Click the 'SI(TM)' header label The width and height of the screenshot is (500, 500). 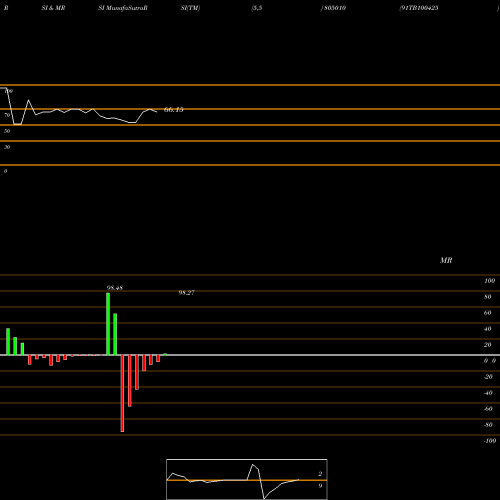point(190,8)
